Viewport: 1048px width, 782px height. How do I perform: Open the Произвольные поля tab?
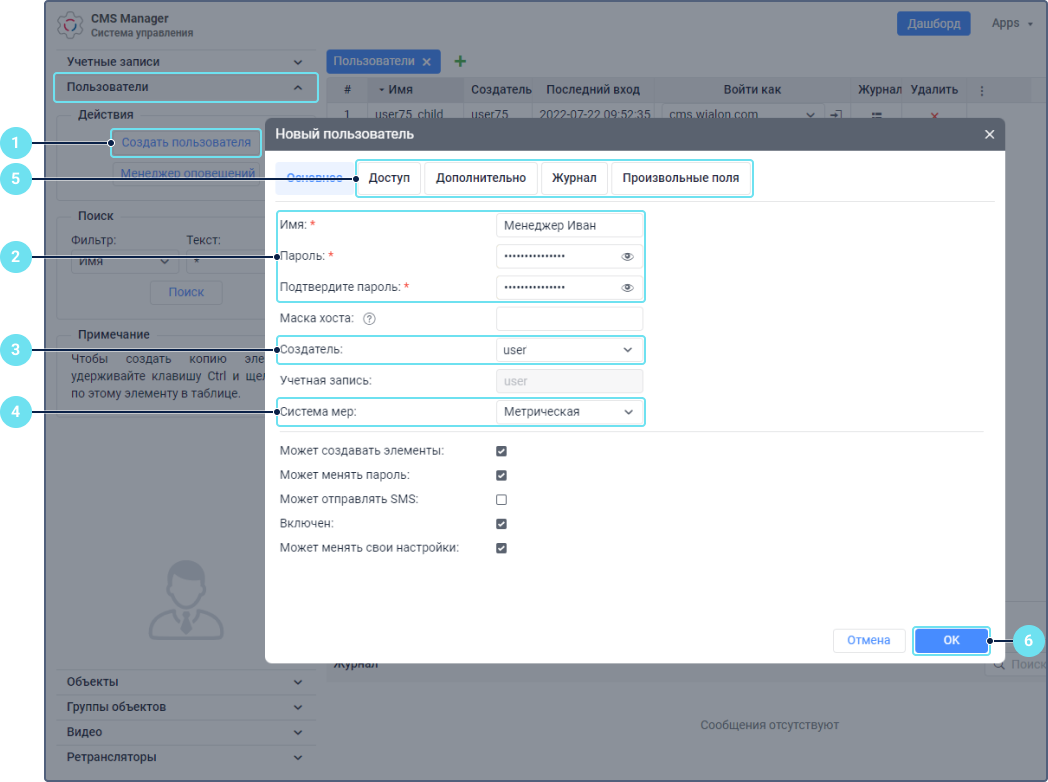coord(680,178)
